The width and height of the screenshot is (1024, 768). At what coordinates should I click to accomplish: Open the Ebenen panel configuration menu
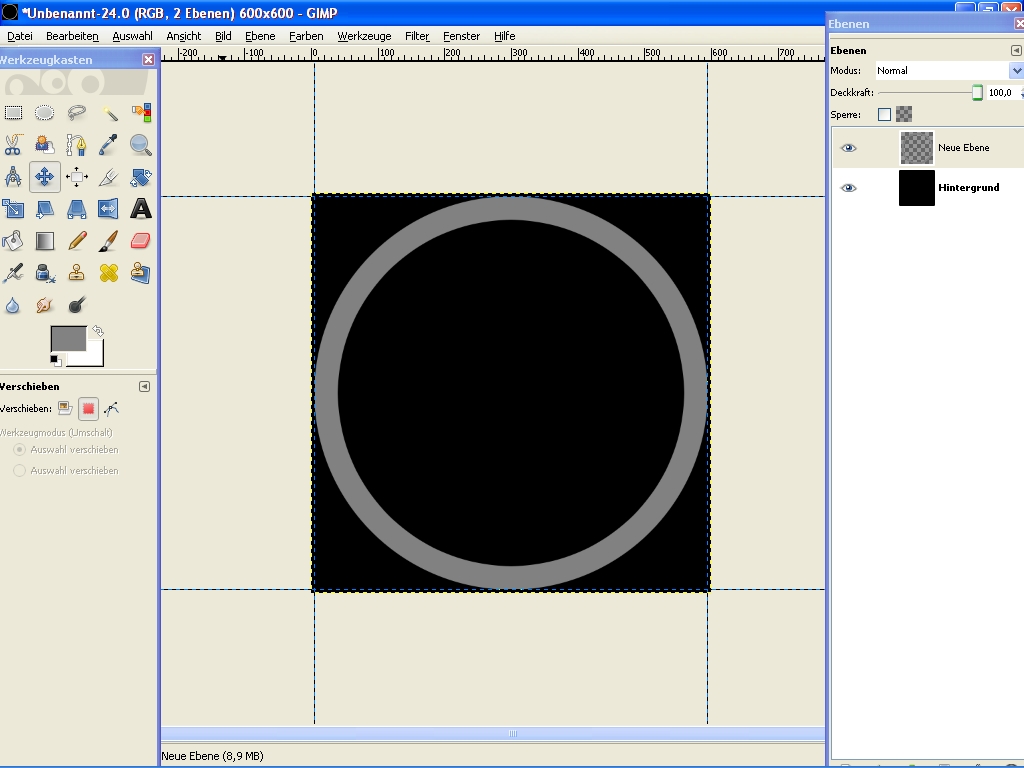coord(1016,50)
